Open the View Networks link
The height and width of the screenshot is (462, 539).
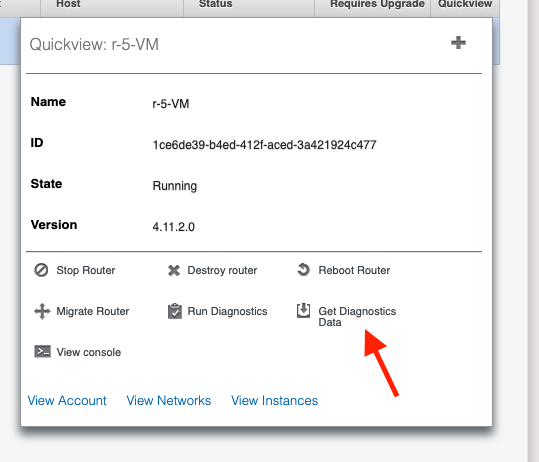coord(169,401)
